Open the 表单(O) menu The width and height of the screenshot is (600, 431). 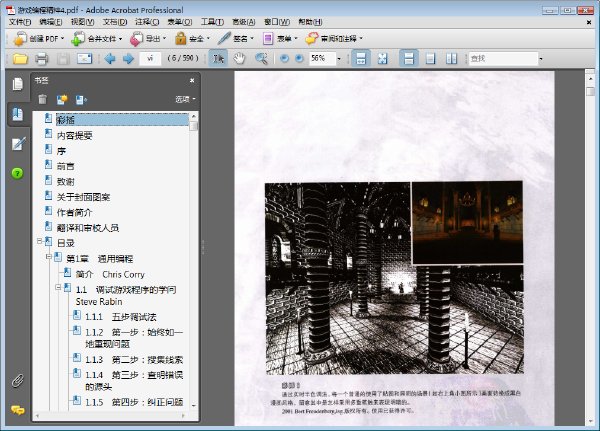point(180,22)
